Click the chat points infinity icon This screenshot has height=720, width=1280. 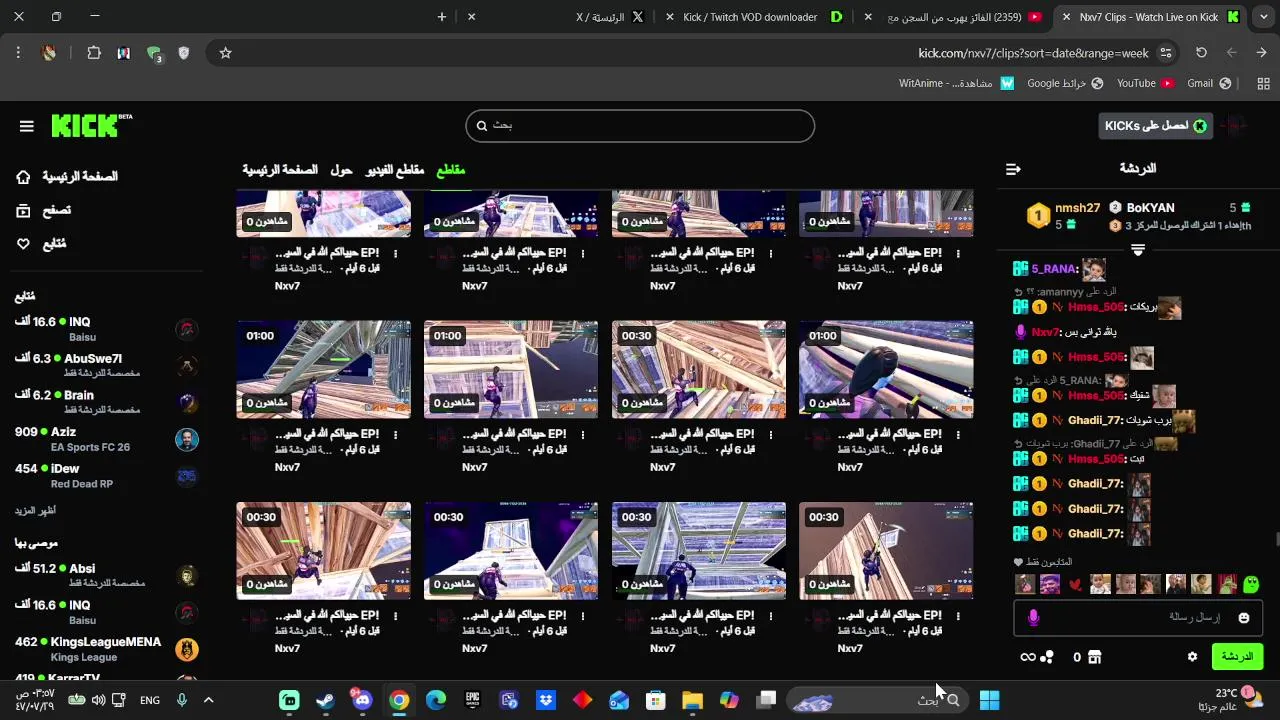pyautogui.click(x=1027, y=657)
